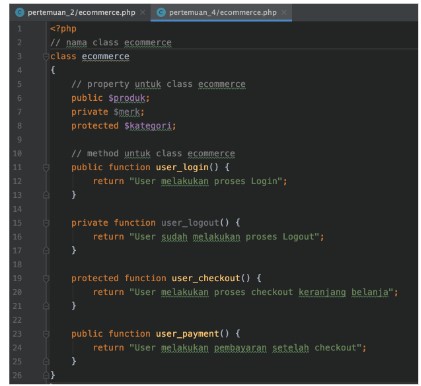Click line number 1 in gutter
Image resolution: width=421 pixels, height=386 pixels.
pyautogui.click(x=19, y=29)
